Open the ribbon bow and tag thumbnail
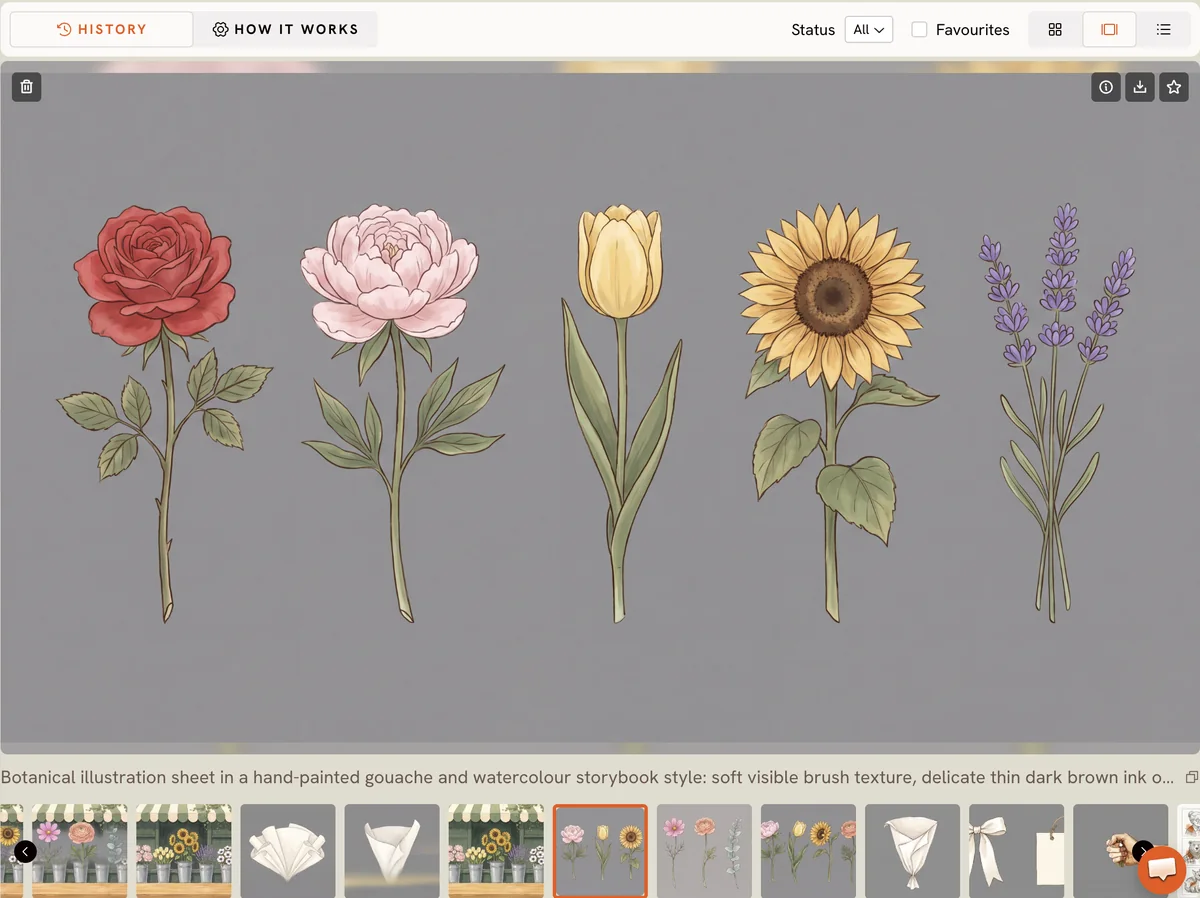The image size is (1200, 898). tap(1016, 851)
